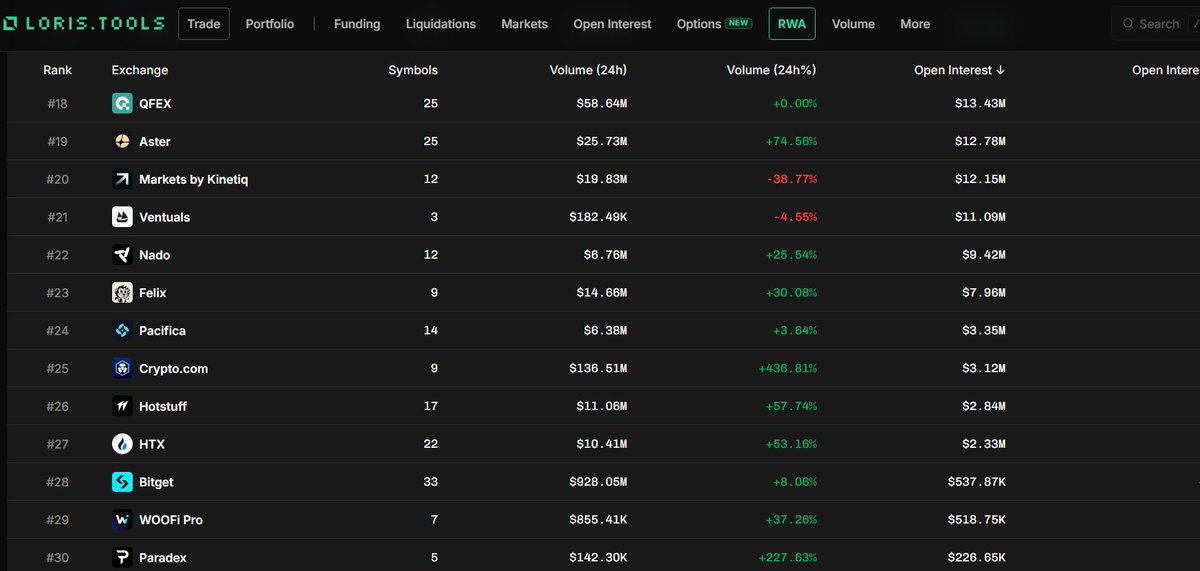Sort by the Rank column header
This screenshot has width=1200, height=571.
point(57,70)
